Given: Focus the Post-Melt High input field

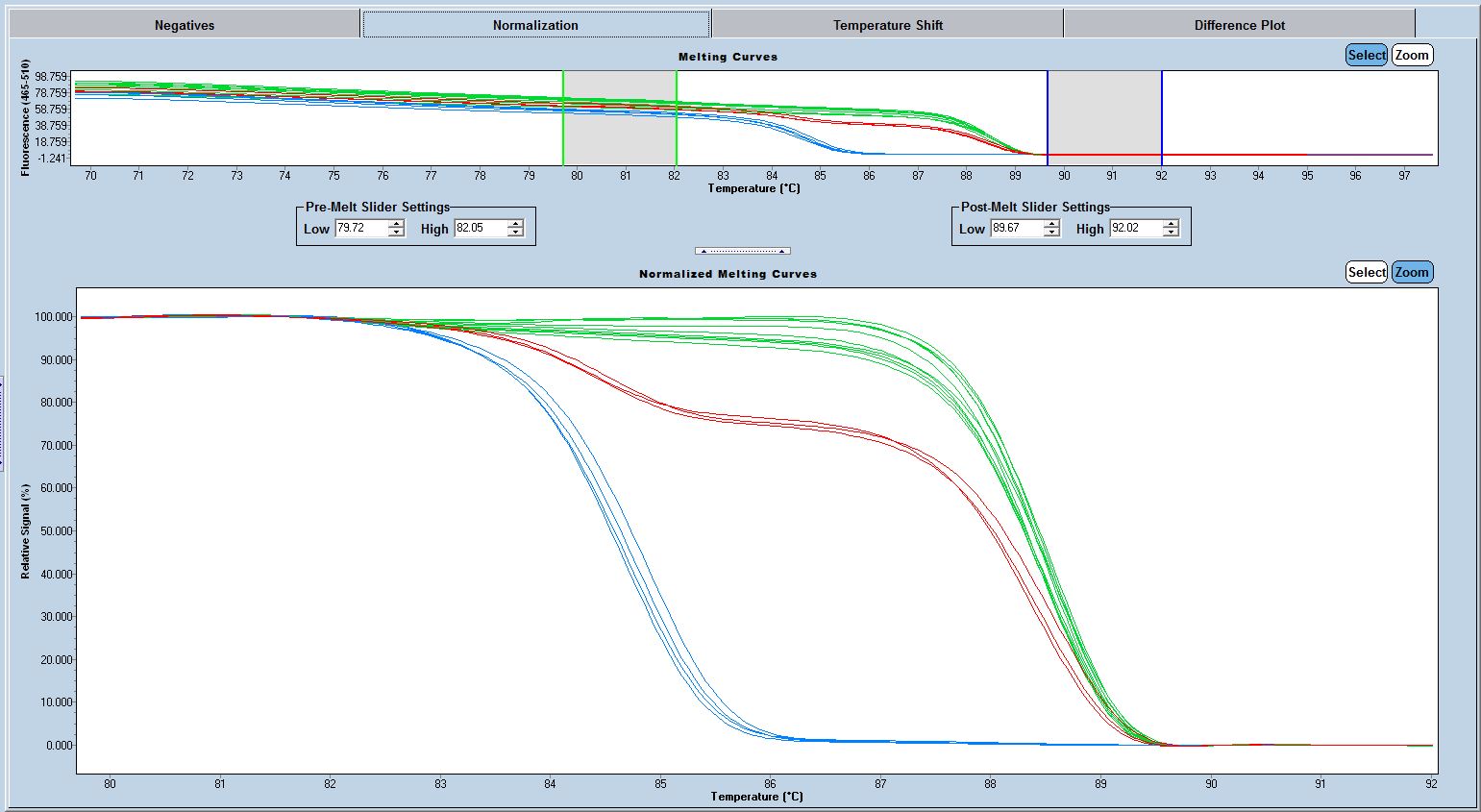Looking at the screenshot, I should (x=1135, y=229).
